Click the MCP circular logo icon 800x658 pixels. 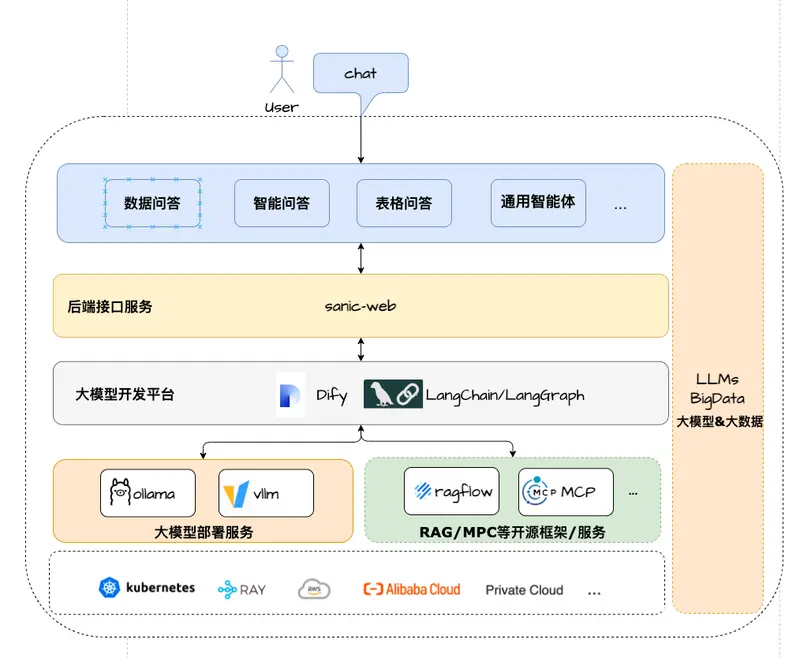pyautogui.click(x=540, y=492)
